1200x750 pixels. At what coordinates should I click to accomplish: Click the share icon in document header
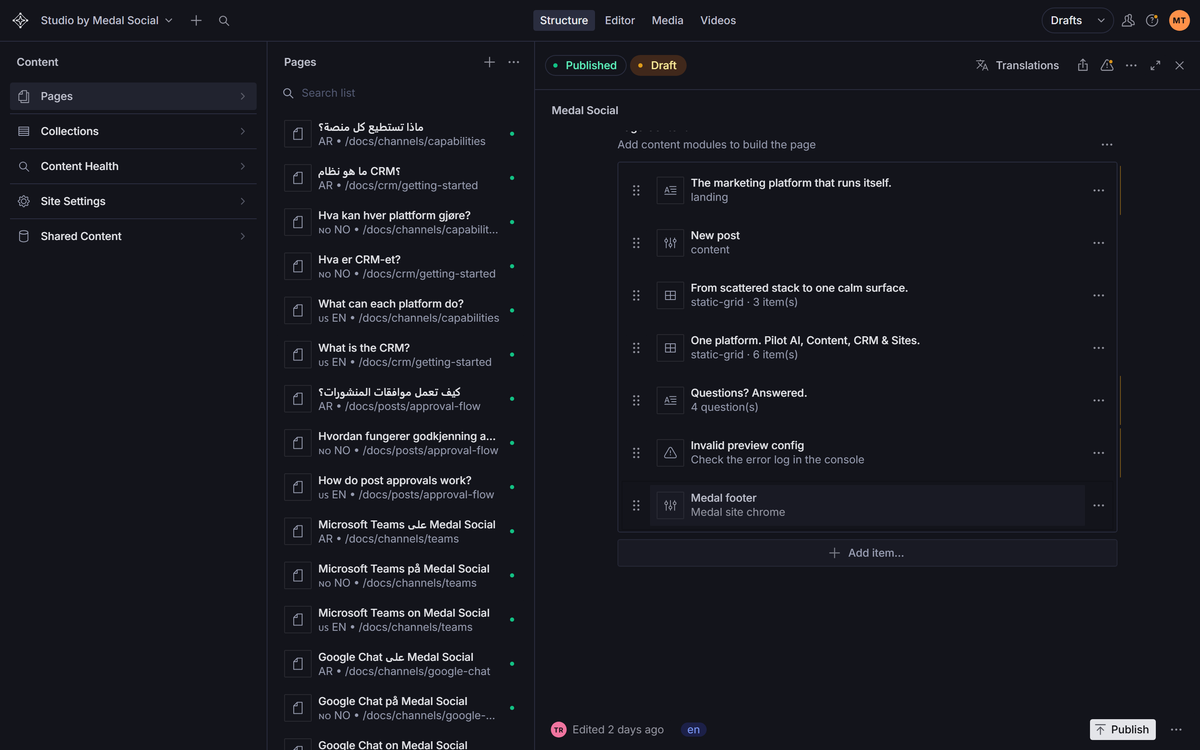[1083, 65]
